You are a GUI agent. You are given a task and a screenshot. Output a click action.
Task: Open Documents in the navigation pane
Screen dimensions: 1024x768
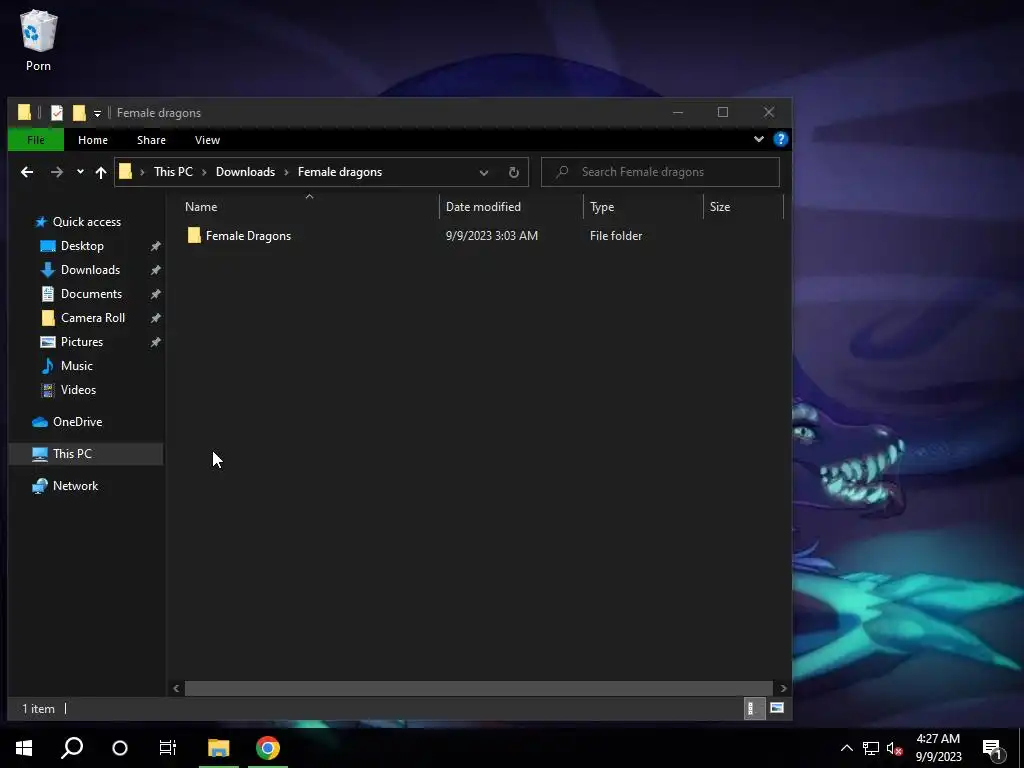coord(91,294)
